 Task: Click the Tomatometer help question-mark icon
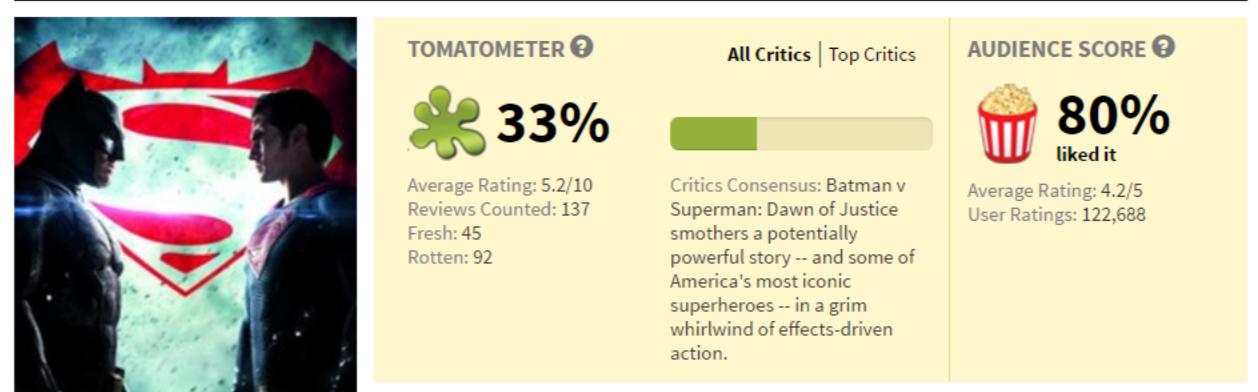point(582,48)
